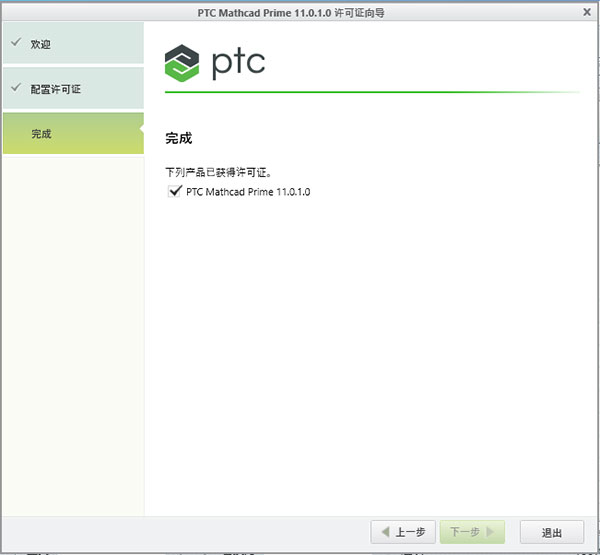Close the license wizard window

coord(587,12)
